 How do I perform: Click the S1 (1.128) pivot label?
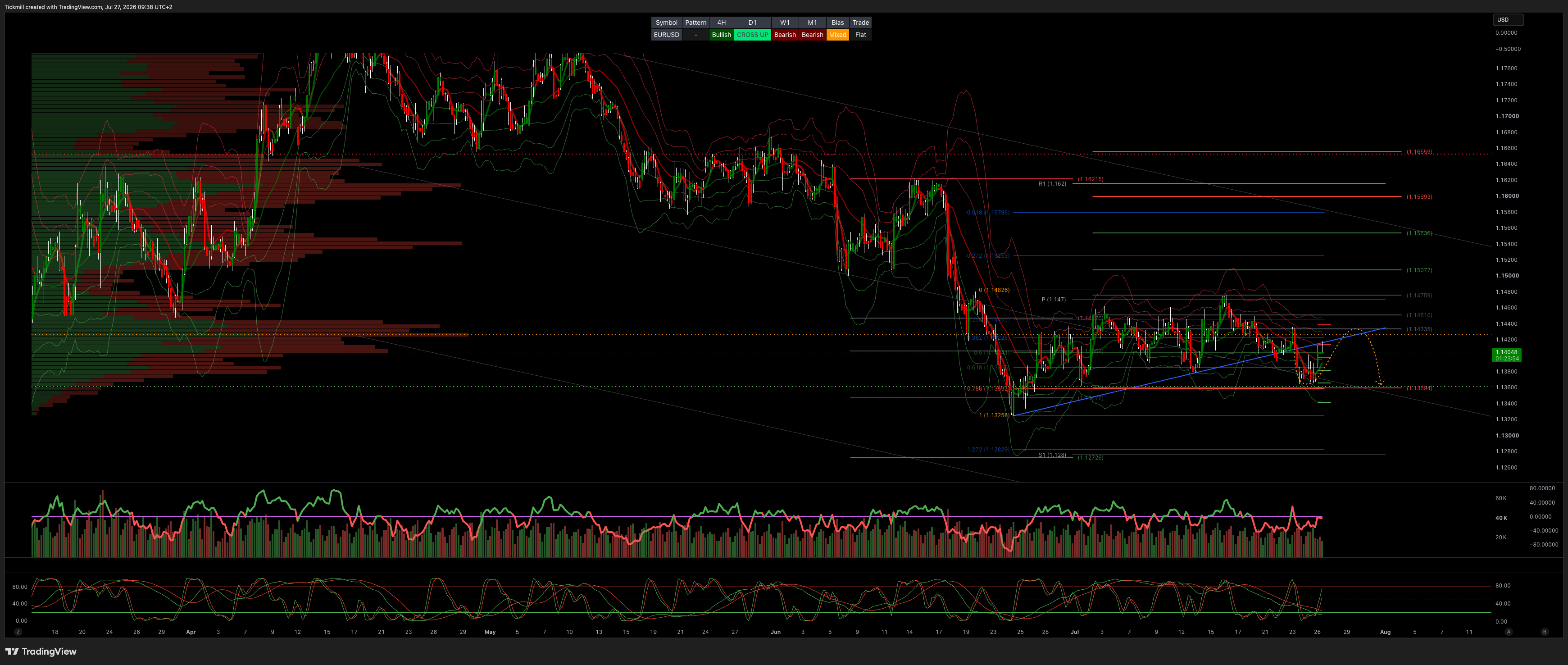(1052, 454)
